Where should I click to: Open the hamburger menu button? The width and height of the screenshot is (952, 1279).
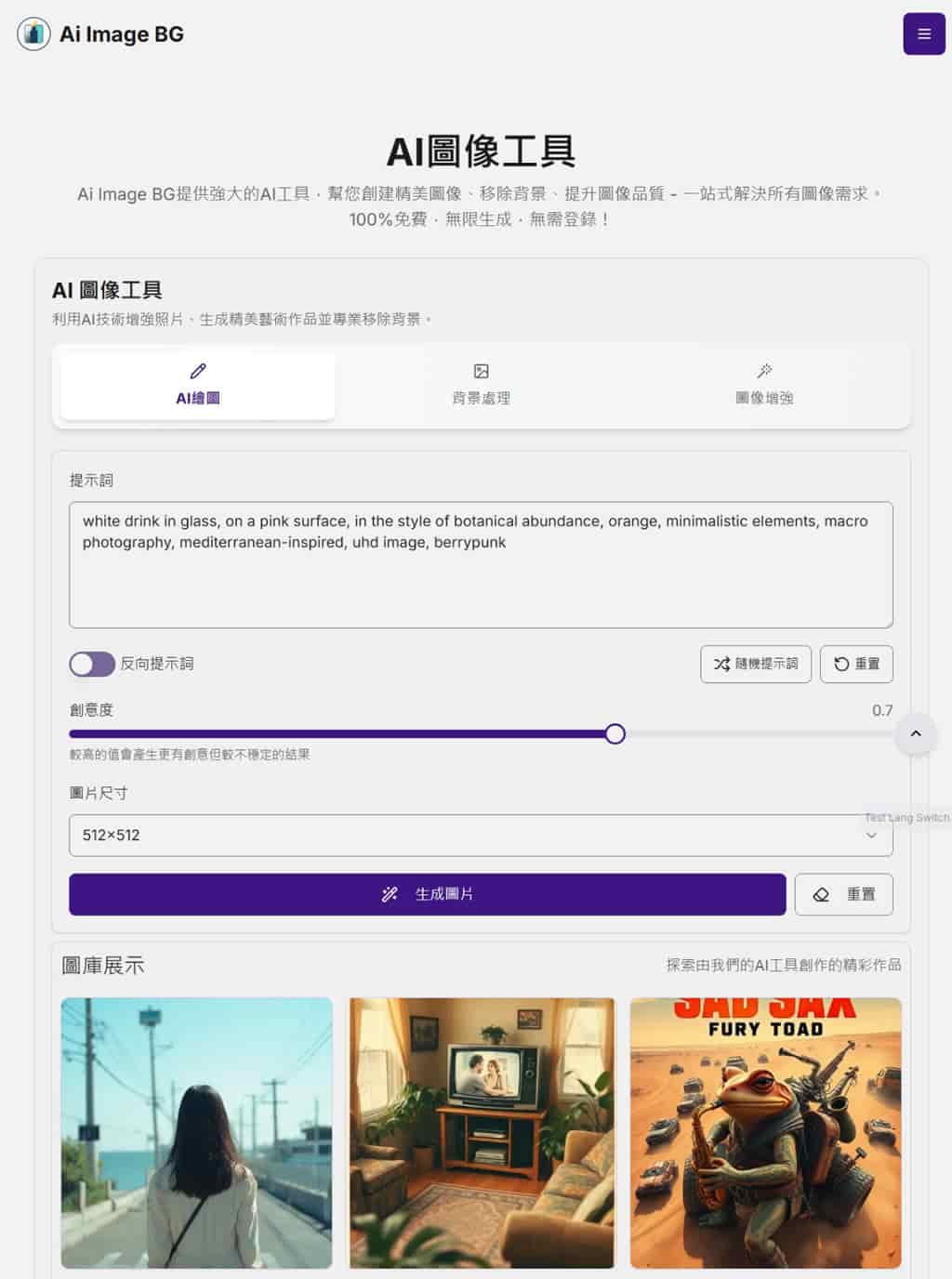coord(923,34)
